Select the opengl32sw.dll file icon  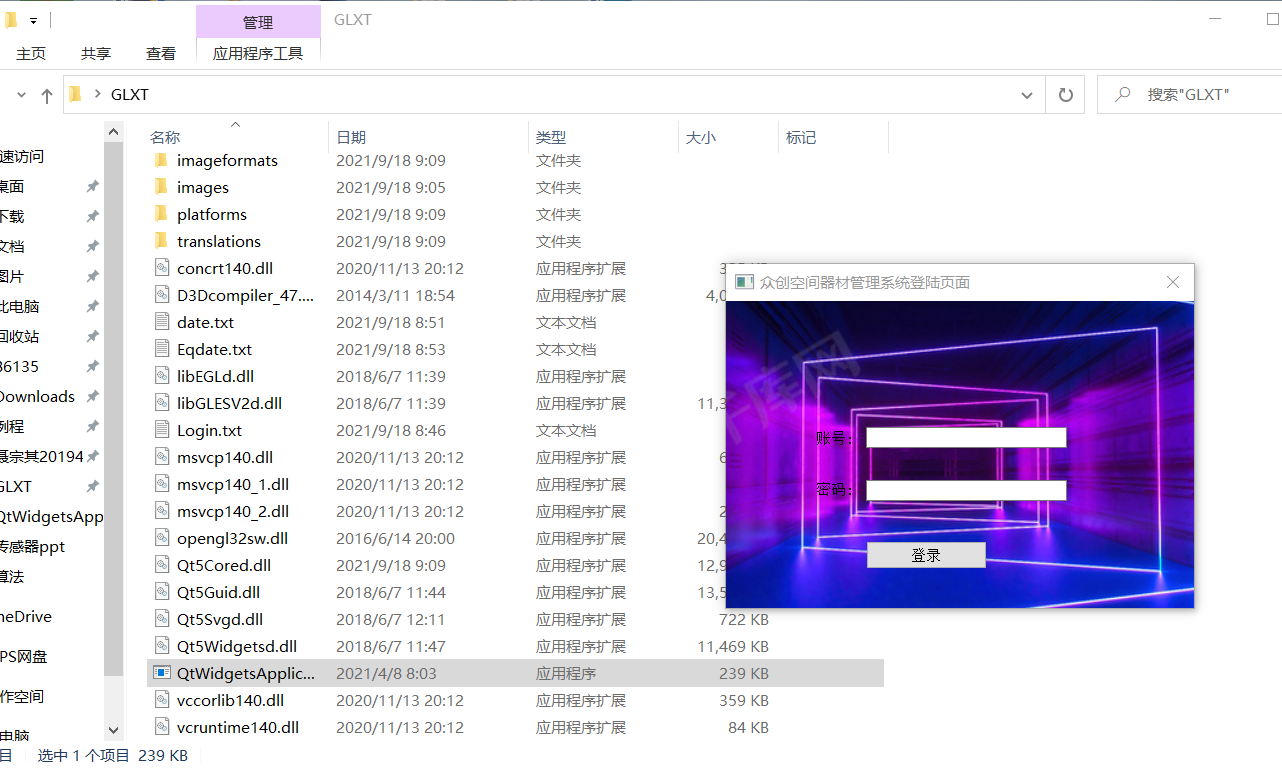[162, 538]
